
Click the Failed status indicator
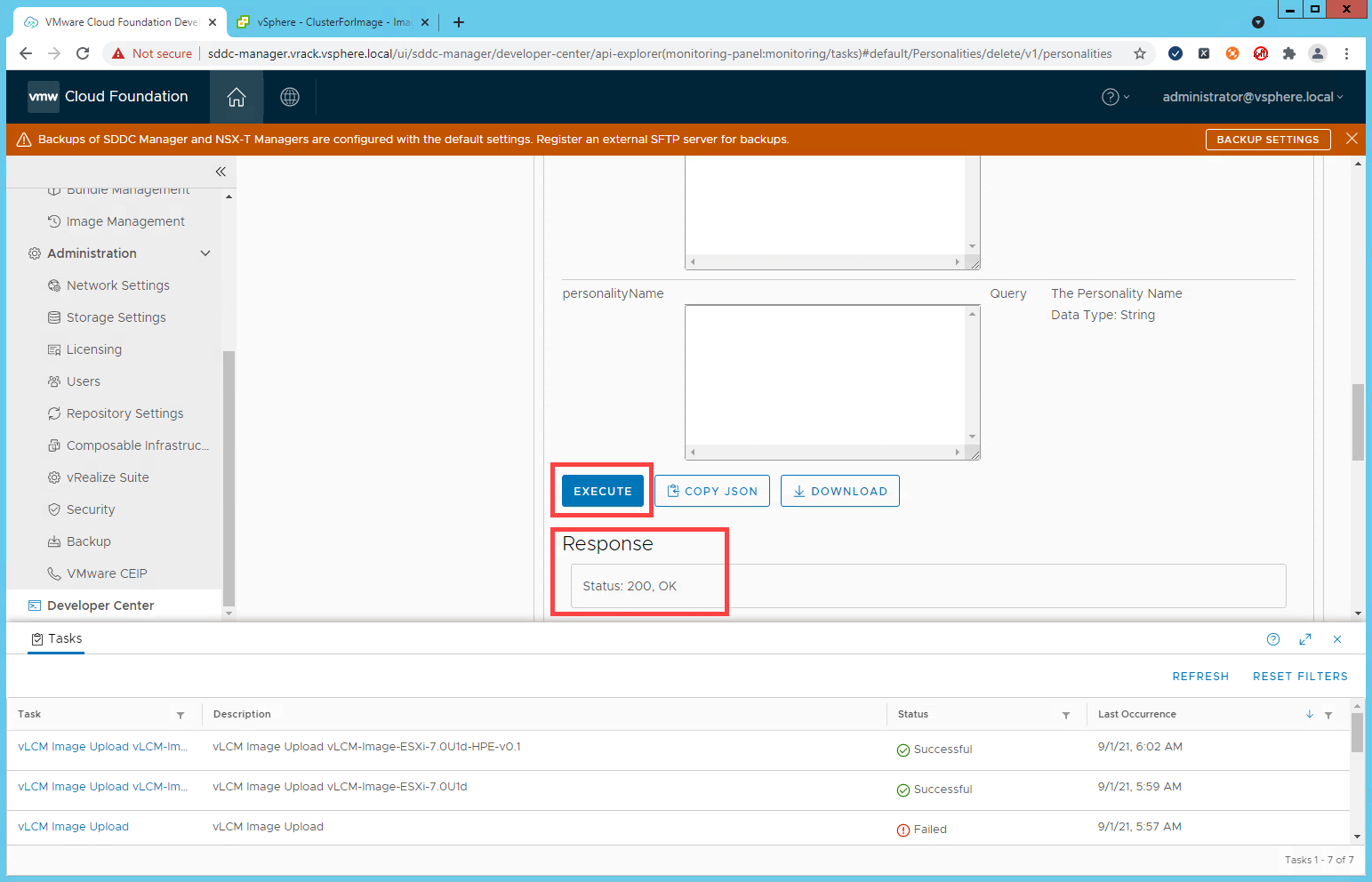(922, 830)
